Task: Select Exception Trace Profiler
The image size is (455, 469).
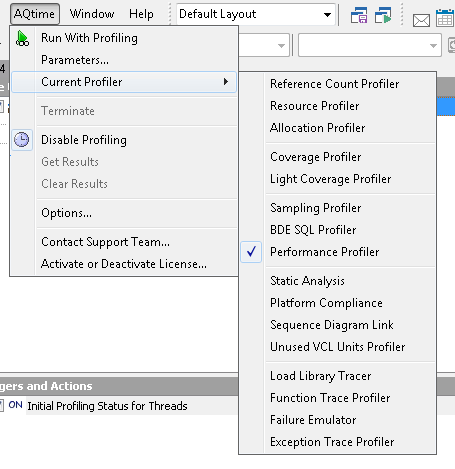Action: click(x=337, y=442)
